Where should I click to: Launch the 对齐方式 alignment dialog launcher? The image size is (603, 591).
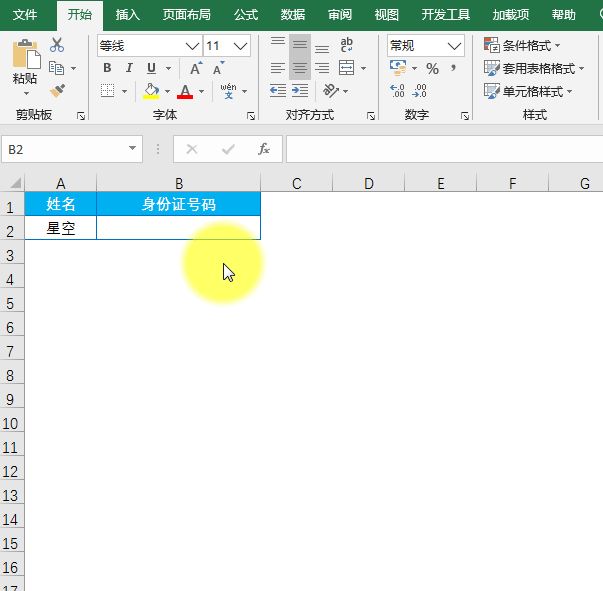(371, 116)
